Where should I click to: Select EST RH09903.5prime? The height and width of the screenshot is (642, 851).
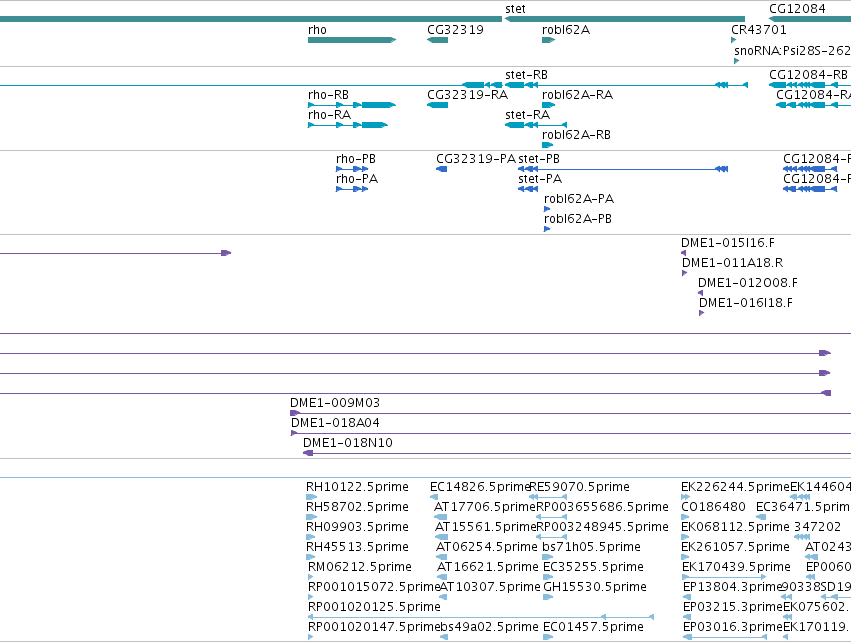tap(357, 527)
